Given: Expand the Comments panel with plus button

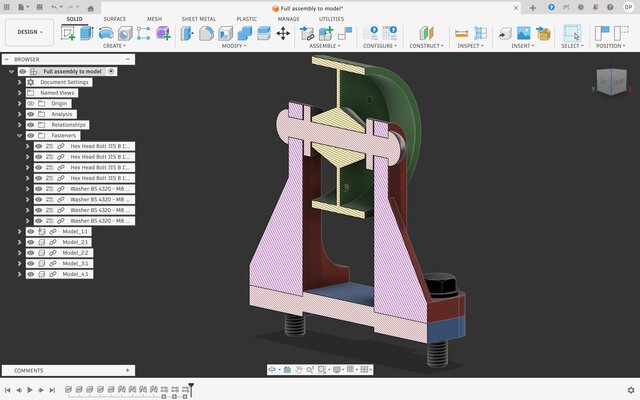Looking at the screenshot, I should [127, 370].
